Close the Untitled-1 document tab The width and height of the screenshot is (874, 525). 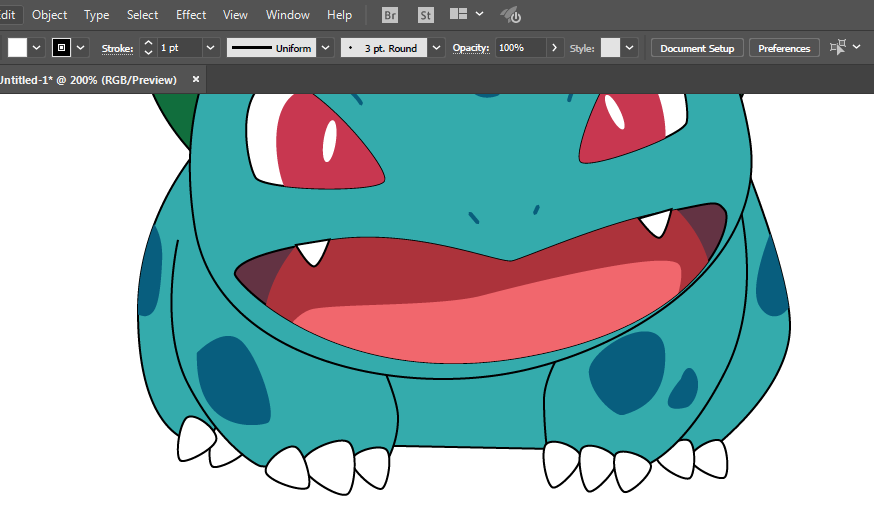[196, 79]
